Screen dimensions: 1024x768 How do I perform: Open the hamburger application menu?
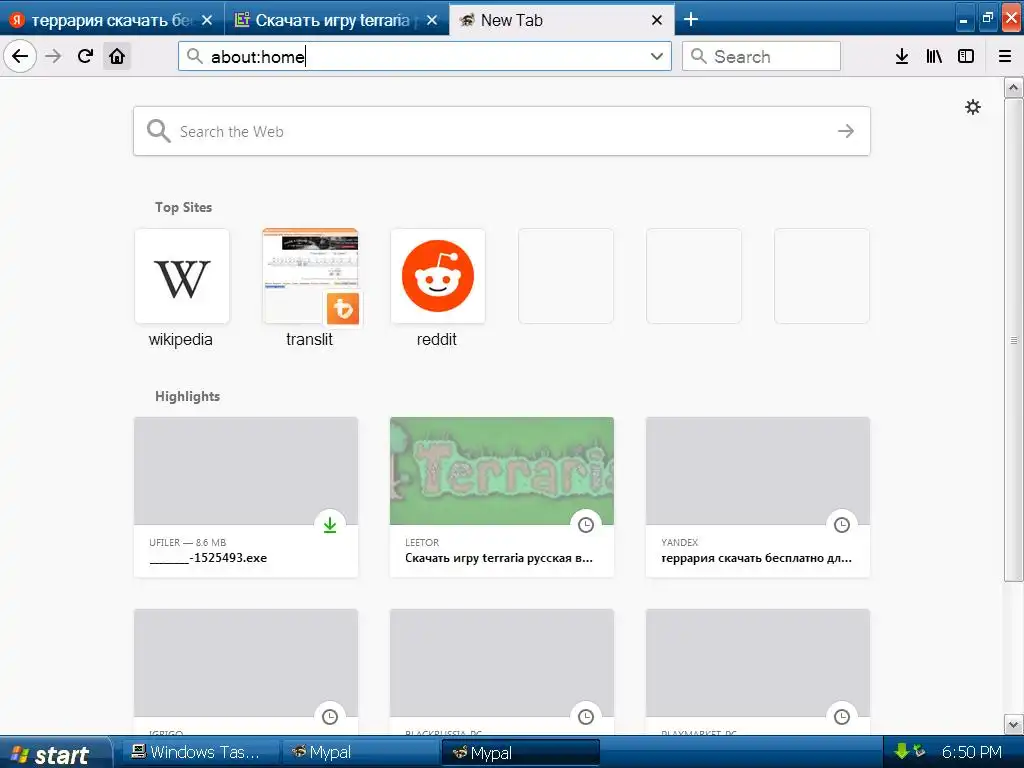tap(1005, 56)
